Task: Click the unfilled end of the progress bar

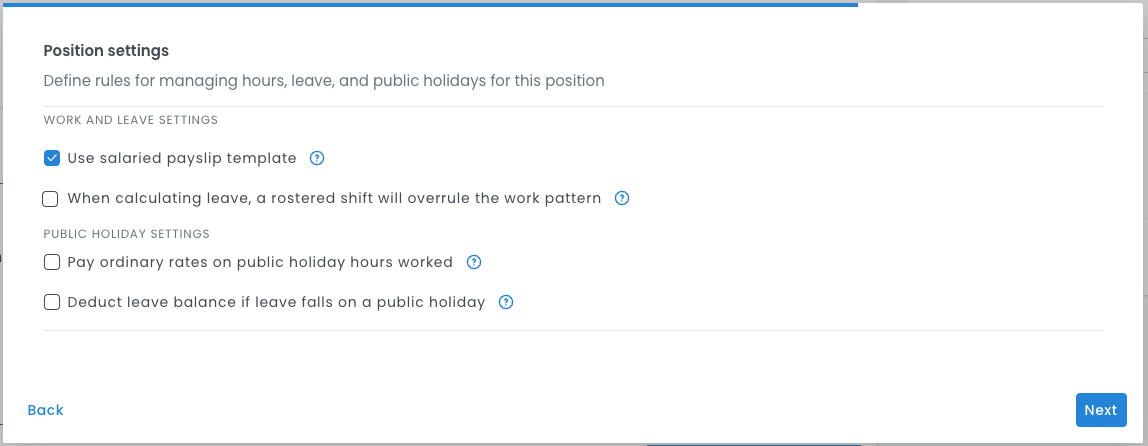Action: click(x=1000, y=4)
